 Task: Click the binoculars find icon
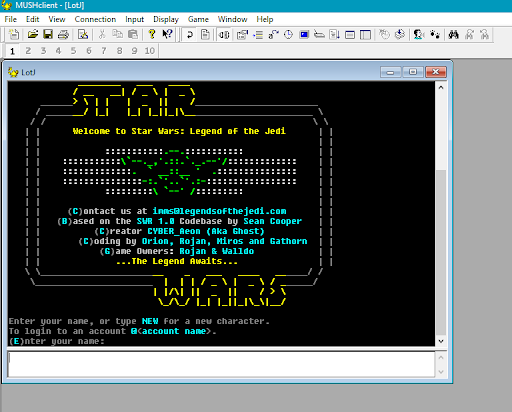click(453, 34)
